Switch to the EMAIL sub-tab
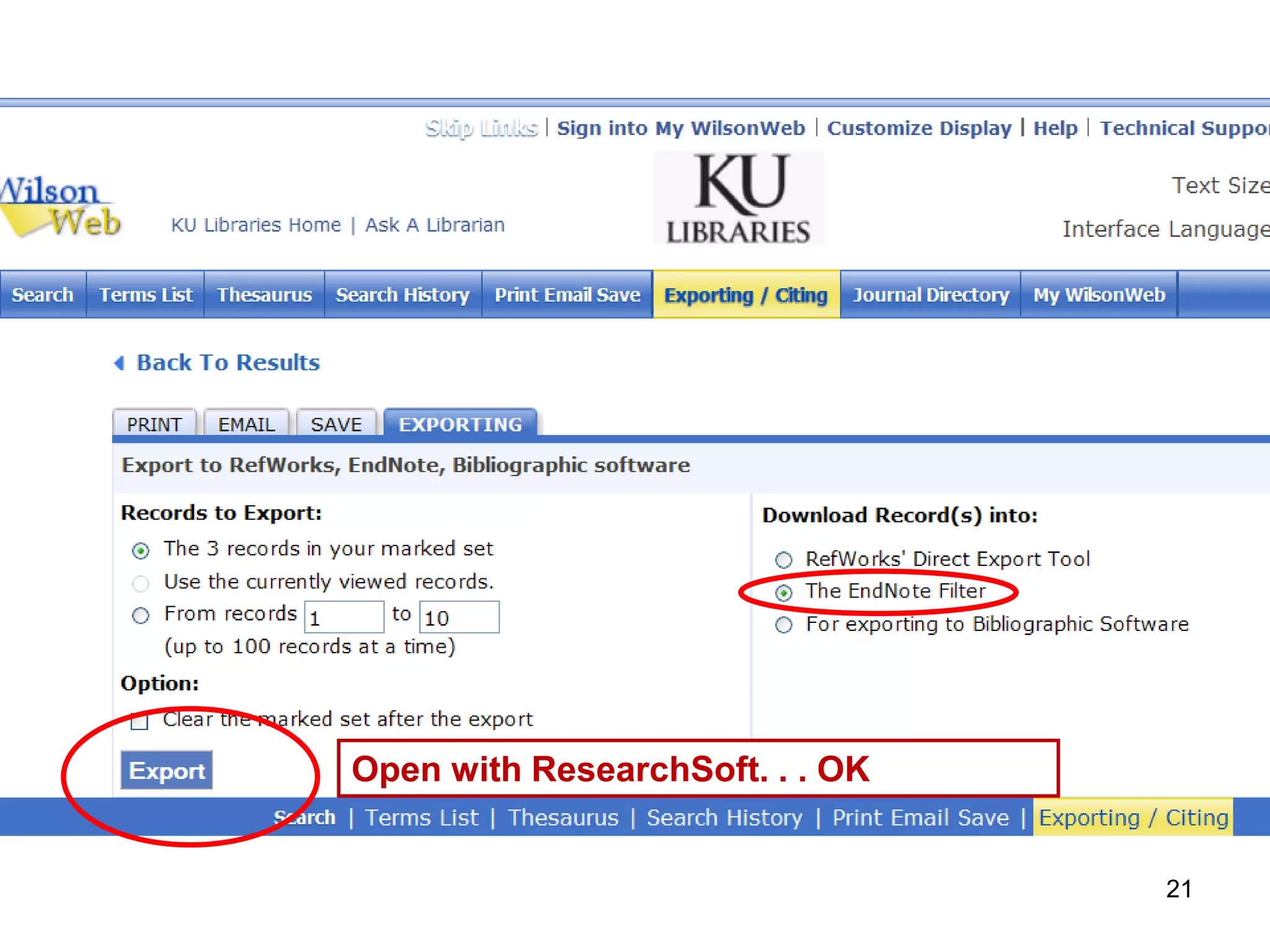 tap(246, 424)
